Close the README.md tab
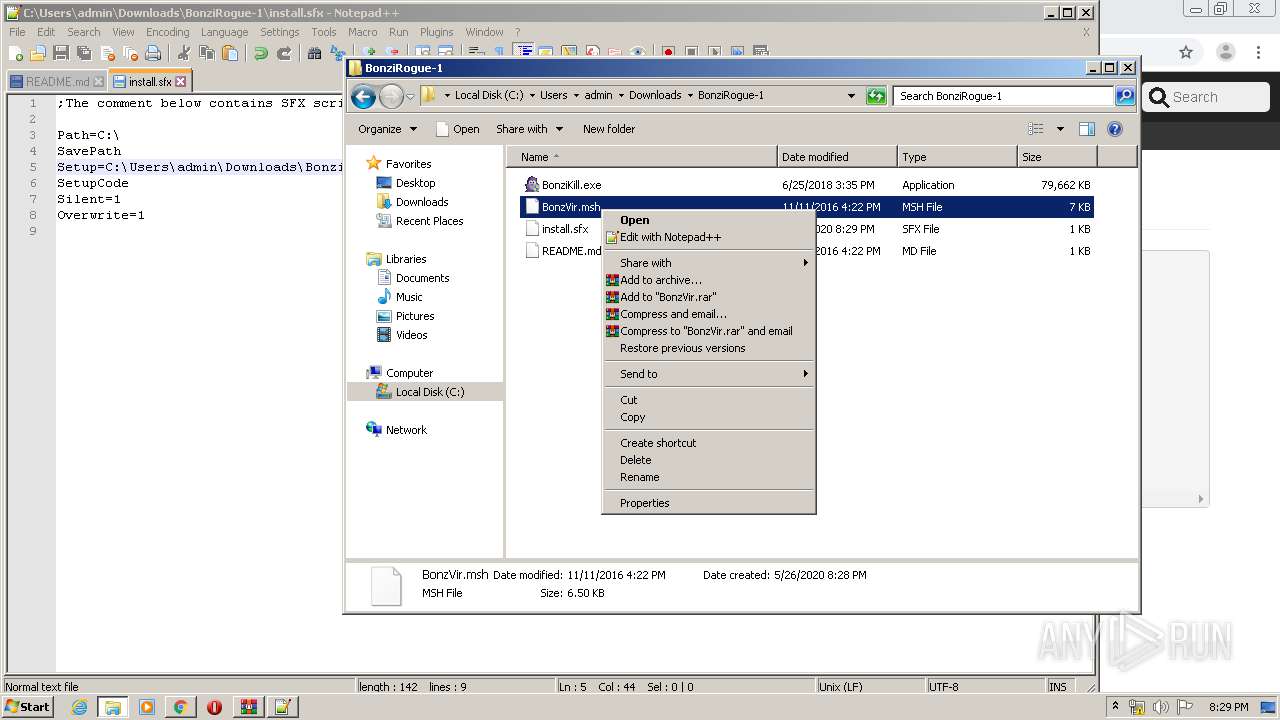Viewport: 1280px width, 720px height. (x=98, y=82)
